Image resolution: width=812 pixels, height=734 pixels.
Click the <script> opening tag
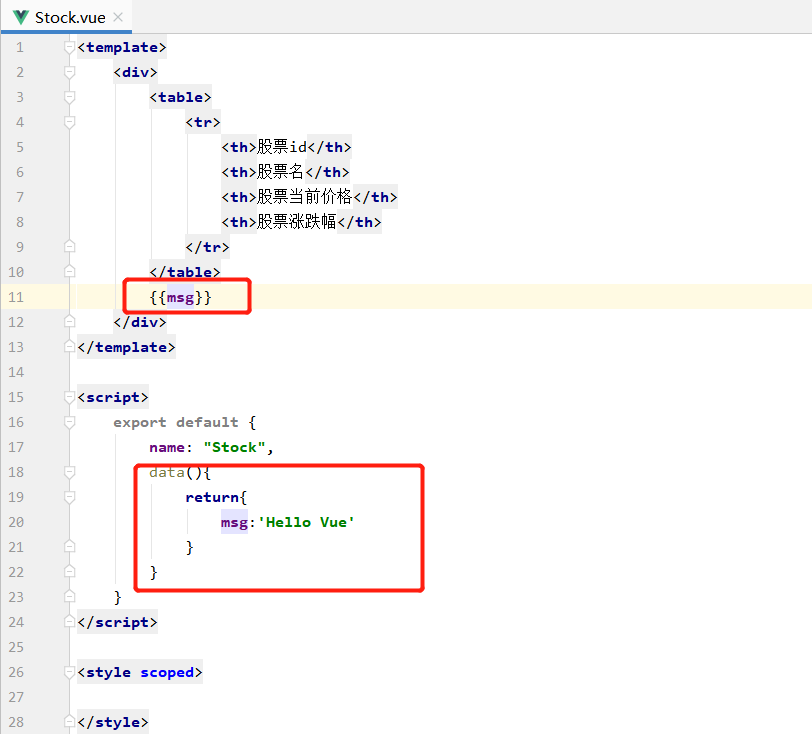113,397
